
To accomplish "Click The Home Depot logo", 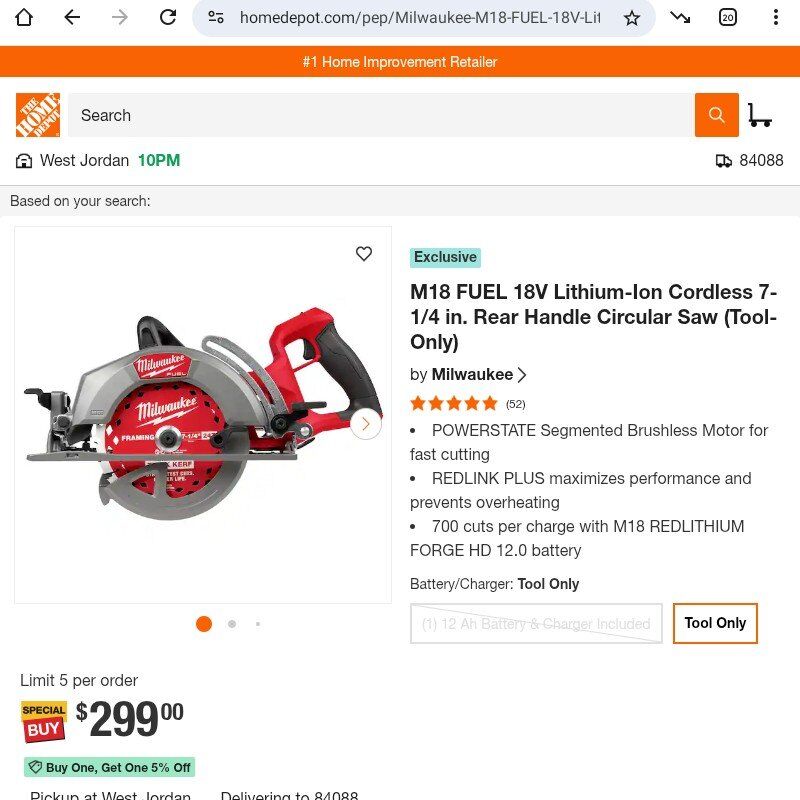I will tap(38, 115).
